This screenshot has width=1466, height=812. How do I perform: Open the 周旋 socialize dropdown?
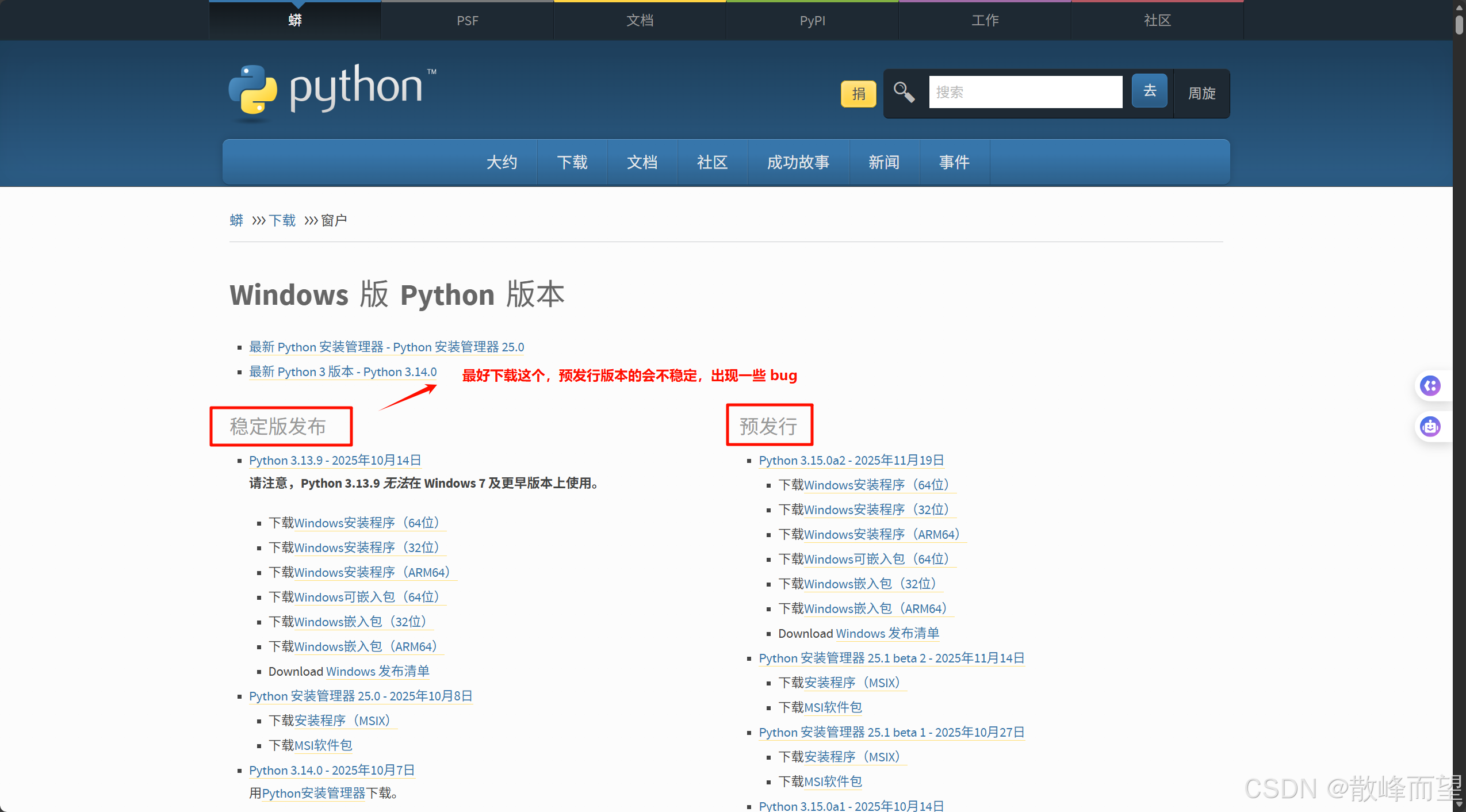[1201, 93]
